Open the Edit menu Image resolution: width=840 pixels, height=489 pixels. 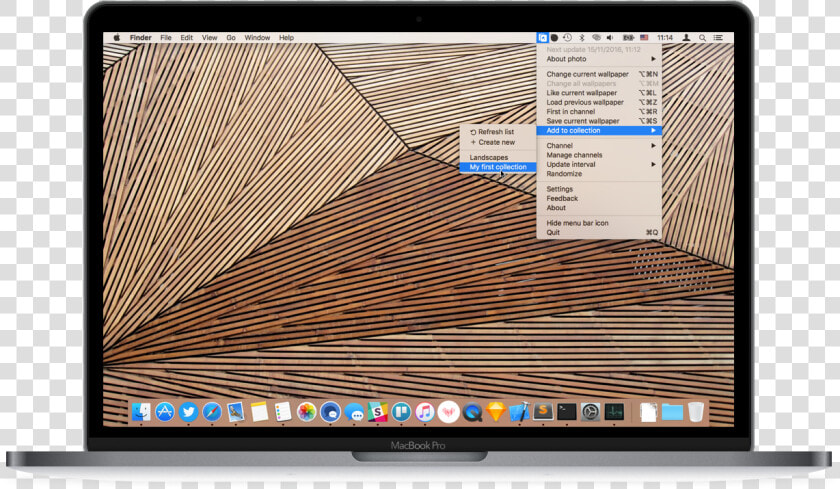pyautogui.click(x=186, y=37)
